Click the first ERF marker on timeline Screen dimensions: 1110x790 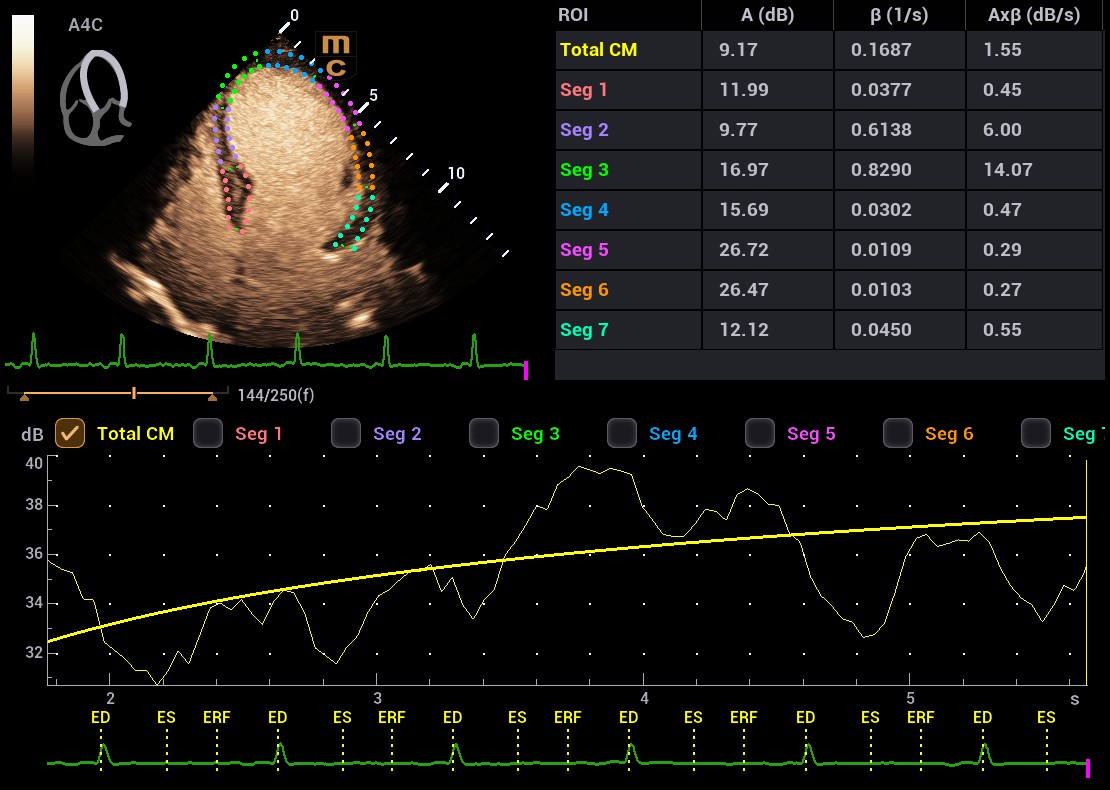pyautogui.click(x=217, y=717)
